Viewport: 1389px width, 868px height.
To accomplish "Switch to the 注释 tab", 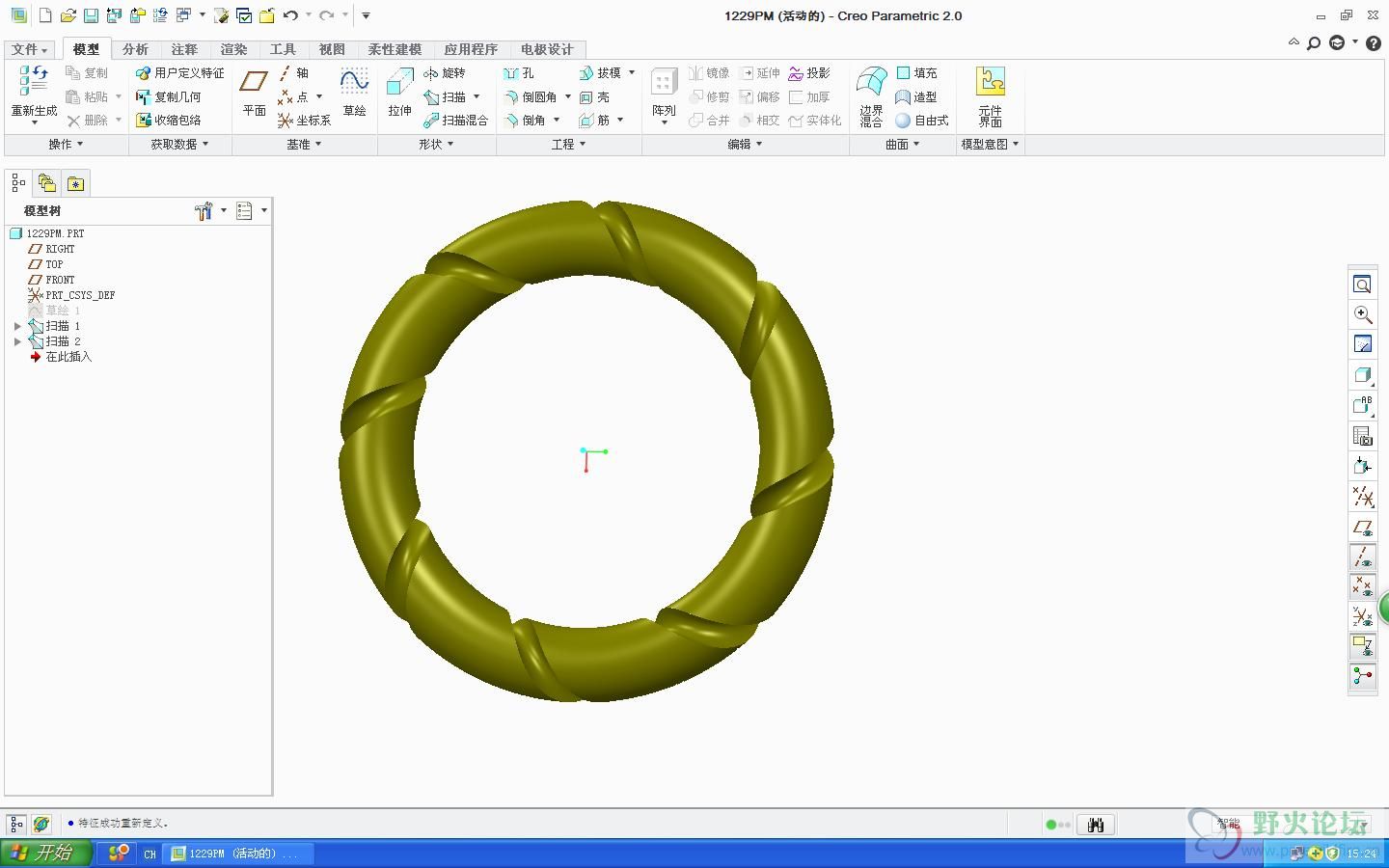I will (x=184, y=49).
